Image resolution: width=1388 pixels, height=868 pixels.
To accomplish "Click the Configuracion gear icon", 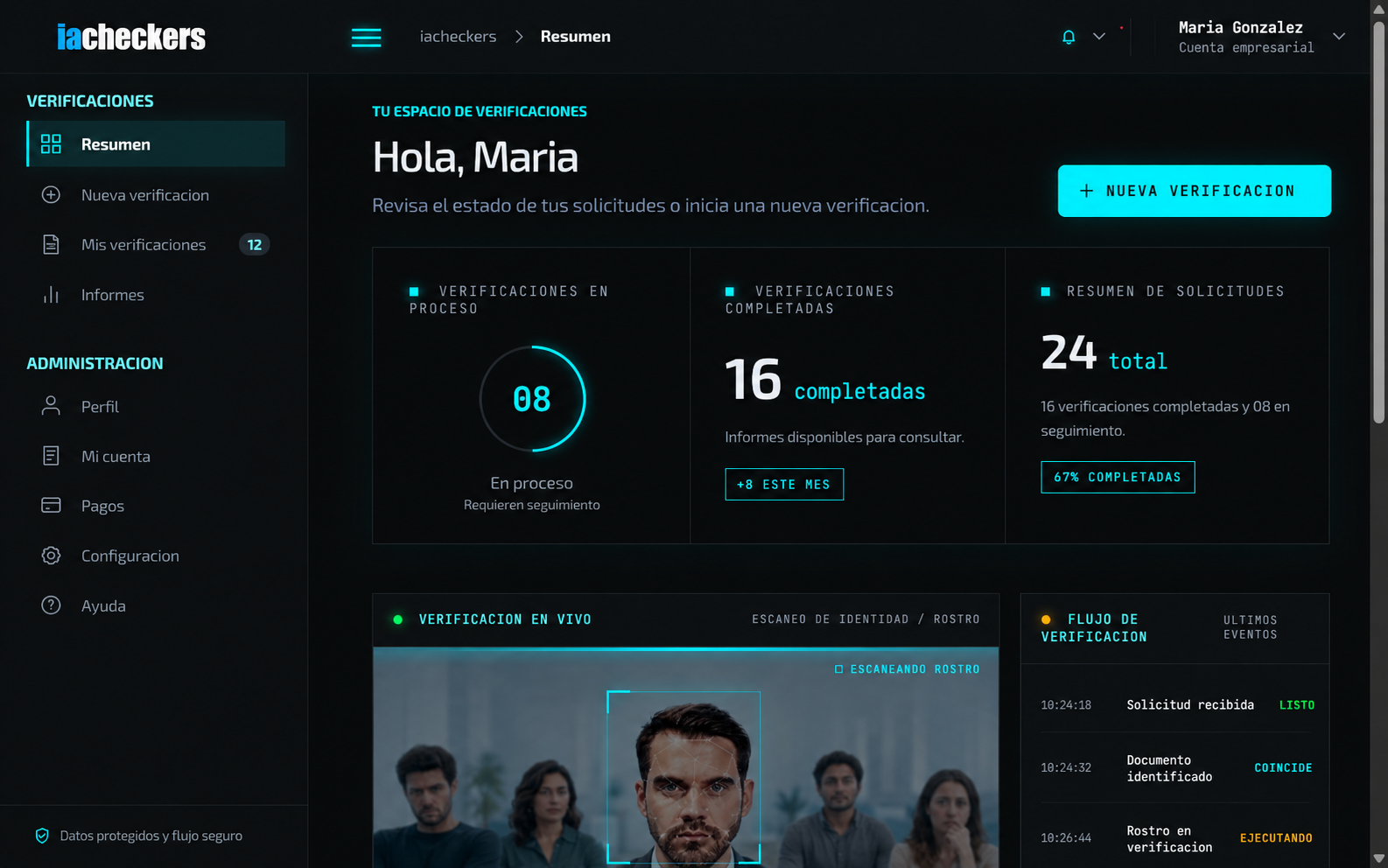I will 51,556.
